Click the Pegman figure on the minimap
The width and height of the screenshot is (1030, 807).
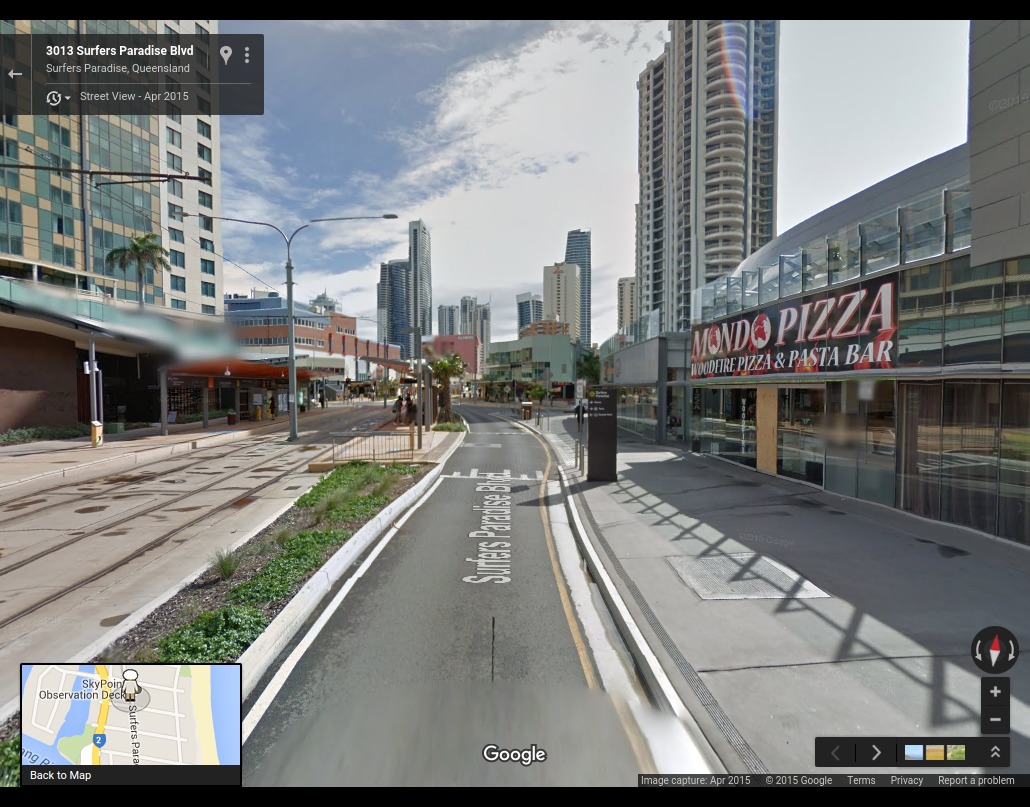pos(131,684)
